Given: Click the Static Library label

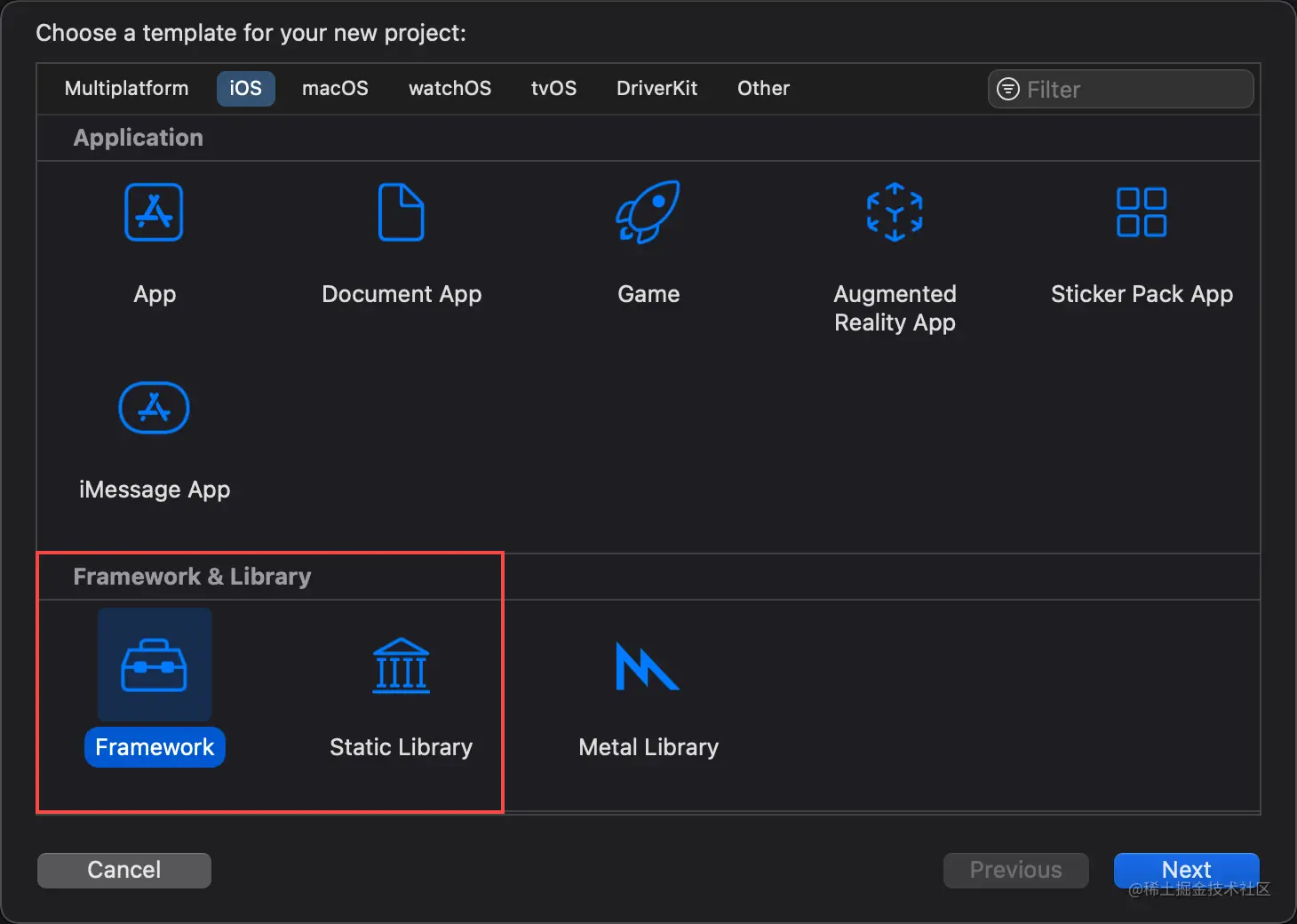Looking at the screenshot, I should point(402,747).
